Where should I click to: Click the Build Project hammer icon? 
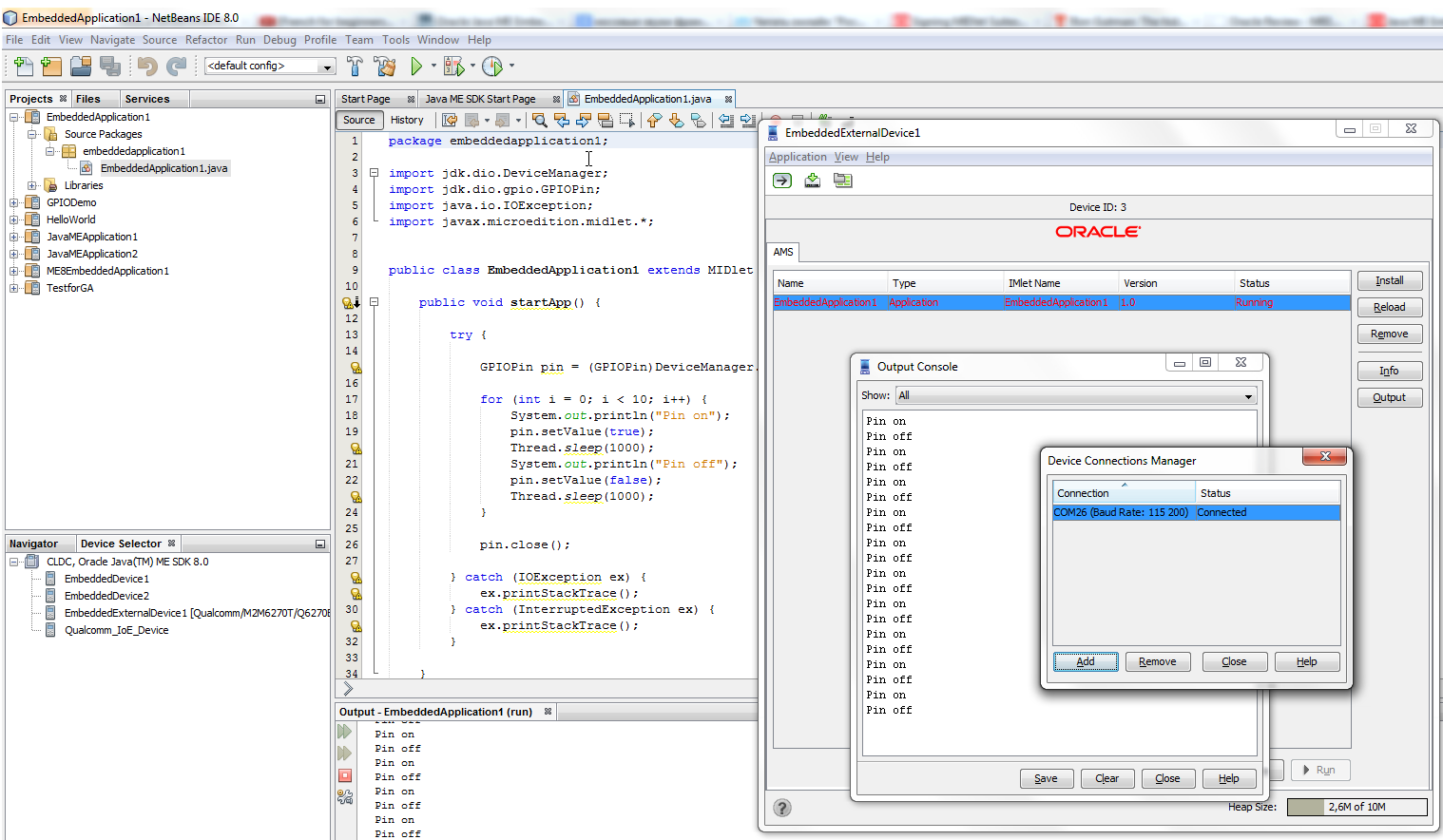355,67
